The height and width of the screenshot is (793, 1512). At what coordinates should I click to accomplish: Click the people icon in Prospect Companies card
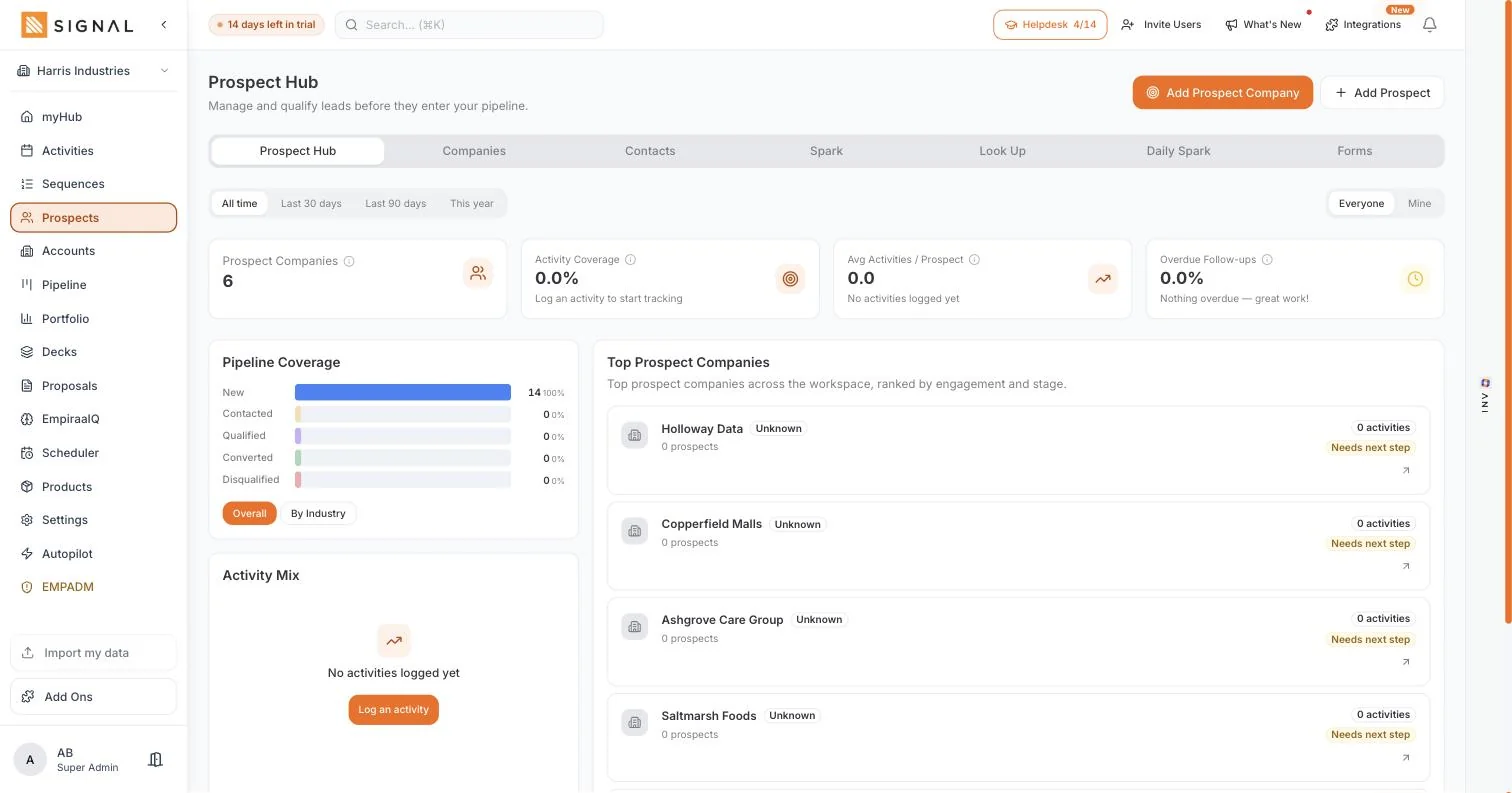478,273
